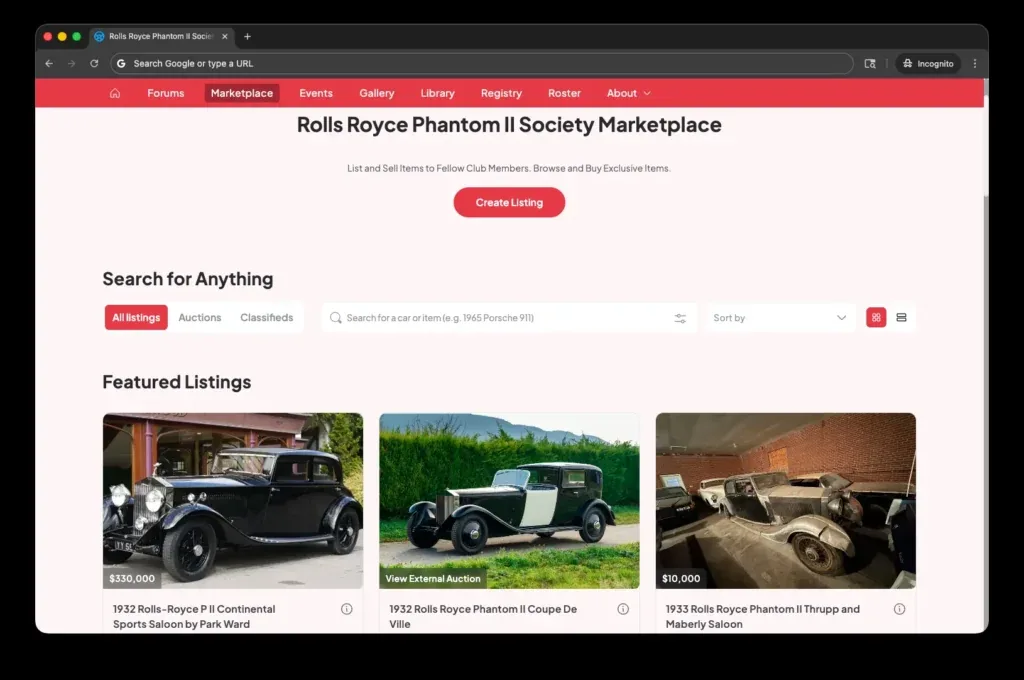Click the $10,000 price tag

click(x=681, y=579)
